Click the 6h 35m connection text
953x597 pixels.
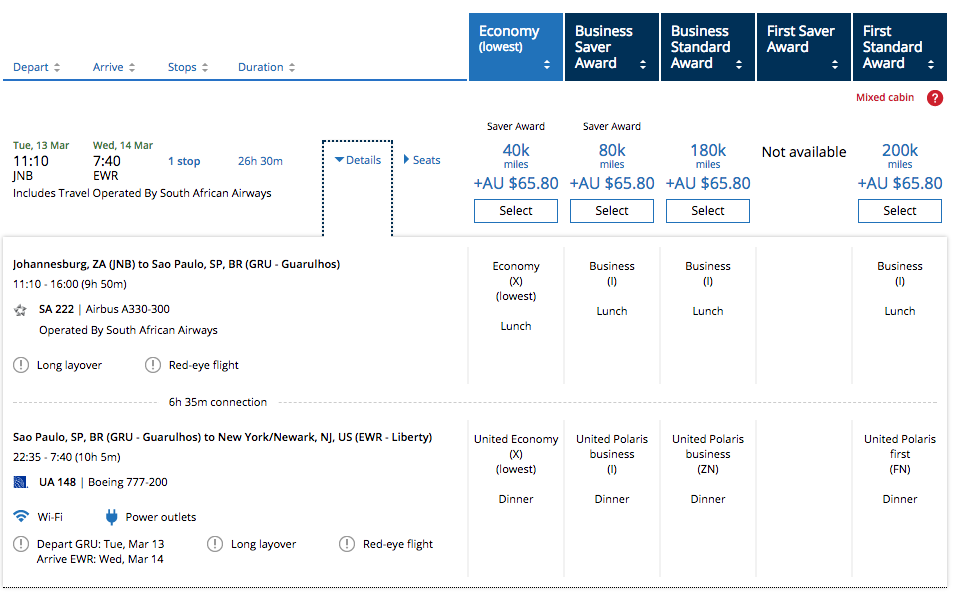pos(218,402)
